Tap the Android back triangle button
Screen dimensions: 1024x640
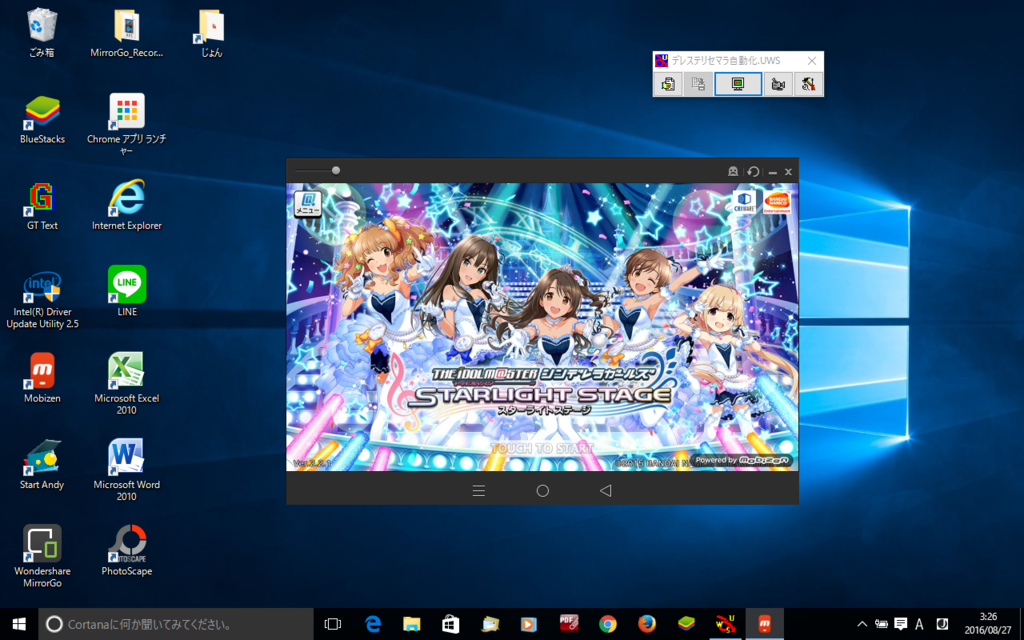pyautogui.click(x=605, y=490)
